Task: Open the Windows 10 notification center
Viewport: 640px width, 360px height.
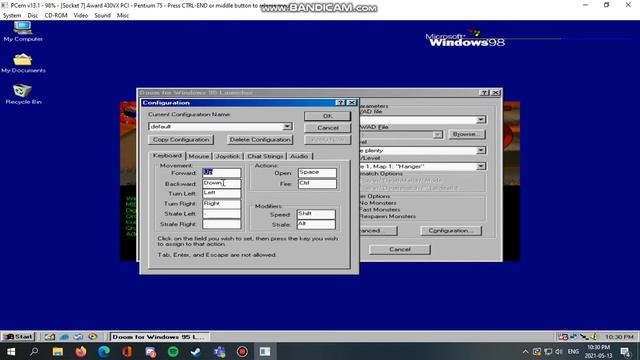Action: (626, 351)
